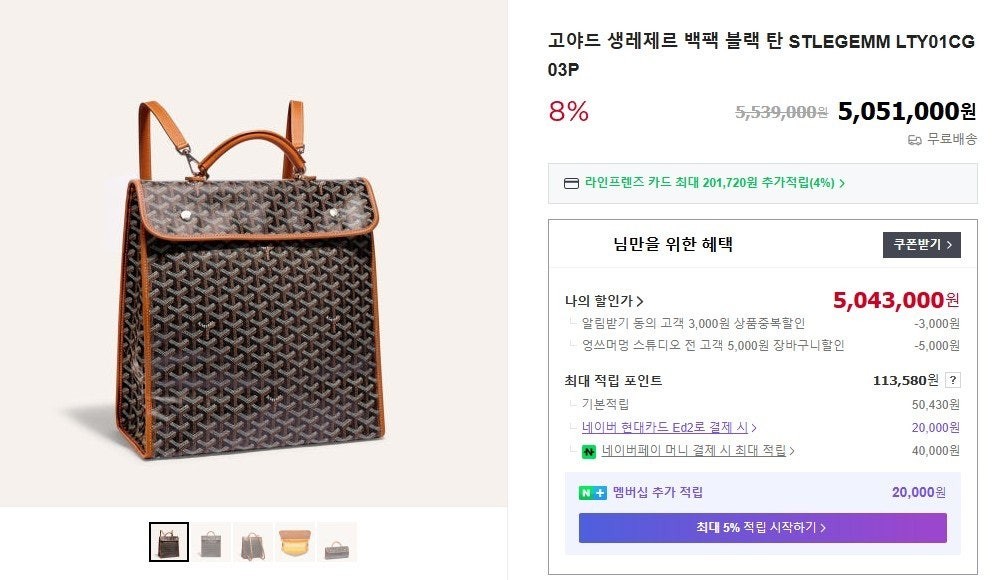Viewport: 1003px width, 580px height.
Task: Click the 최대 5% 적립 시작하기 button
Action: (762, 527)
